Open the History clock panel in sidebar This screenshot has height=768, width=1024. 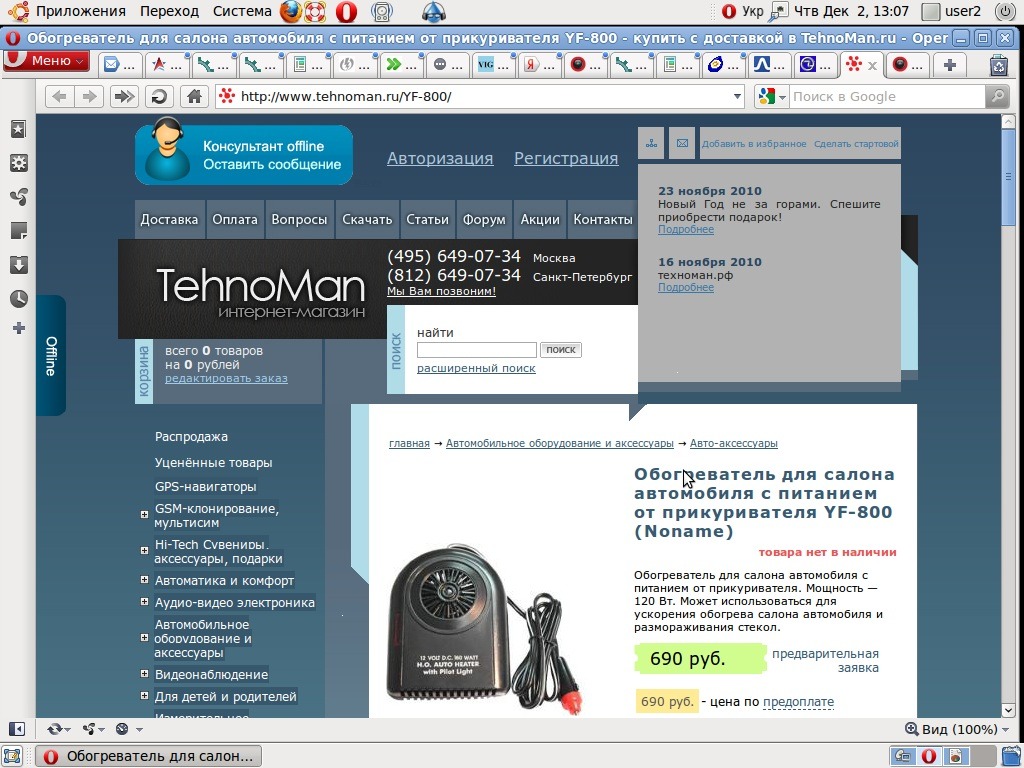click(x=18, y=298)
